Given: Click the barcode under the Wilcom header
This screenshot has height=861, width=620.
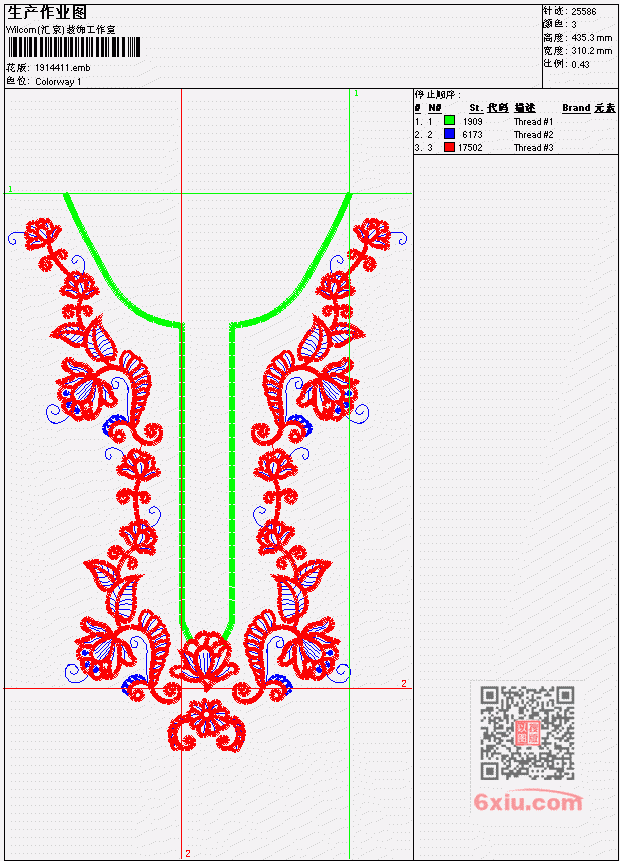Looking at the screenshot, I should [74, 47].
